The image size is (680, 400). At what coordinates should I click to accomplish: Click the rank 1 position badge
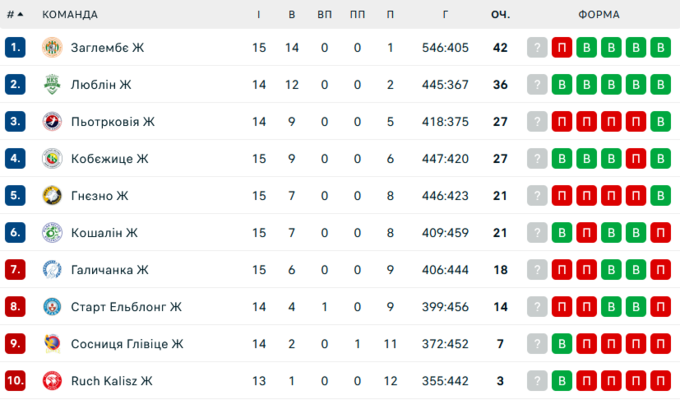(14, 48)
